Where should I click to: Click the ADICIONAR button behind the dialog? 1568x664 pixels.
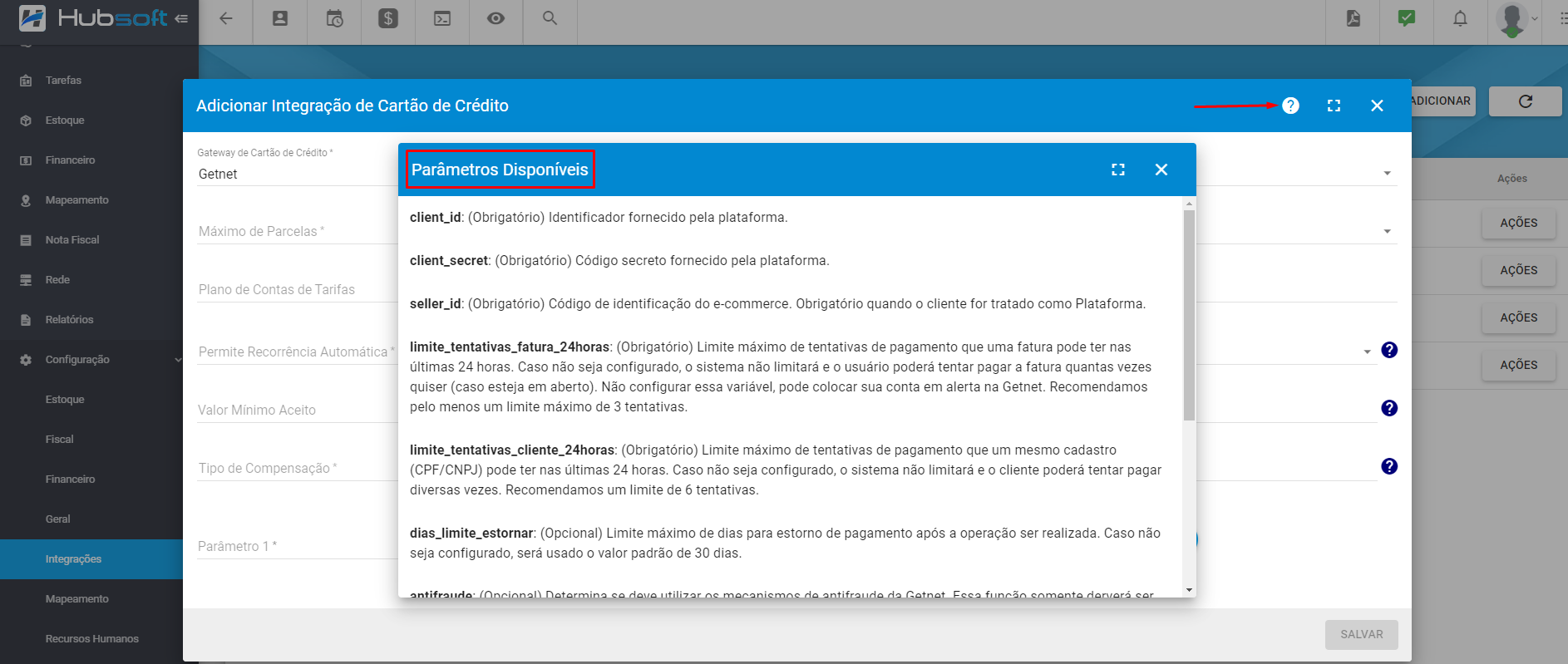pos(1443,101)
